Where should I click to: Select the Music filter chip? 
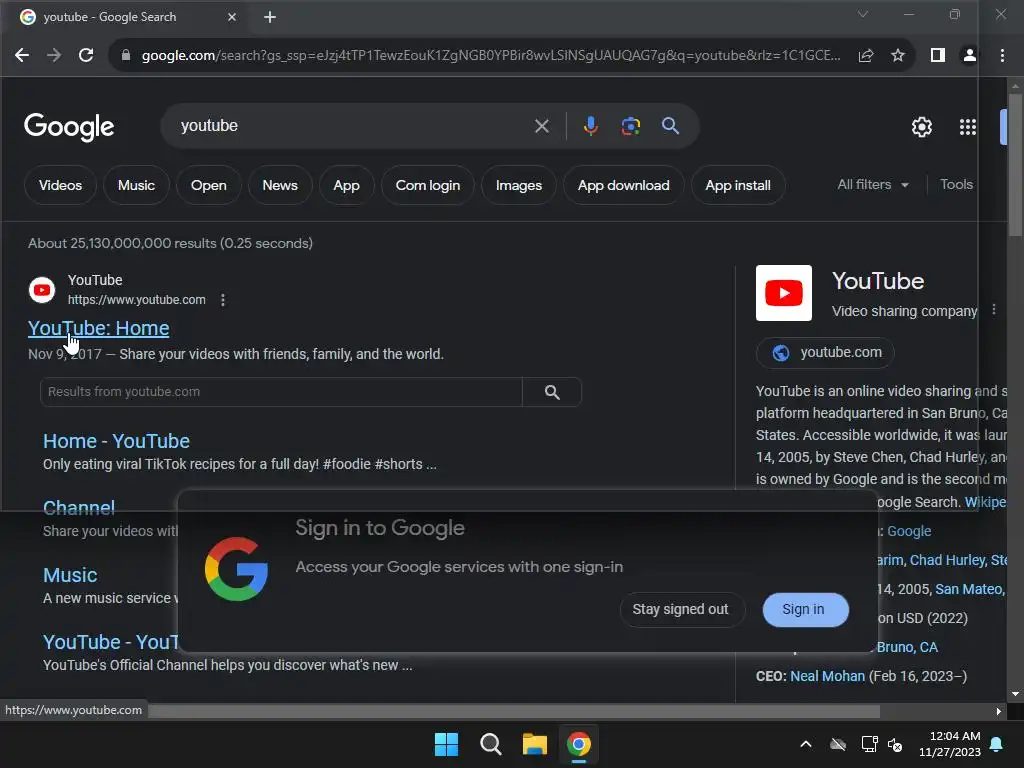coord(136,185)
